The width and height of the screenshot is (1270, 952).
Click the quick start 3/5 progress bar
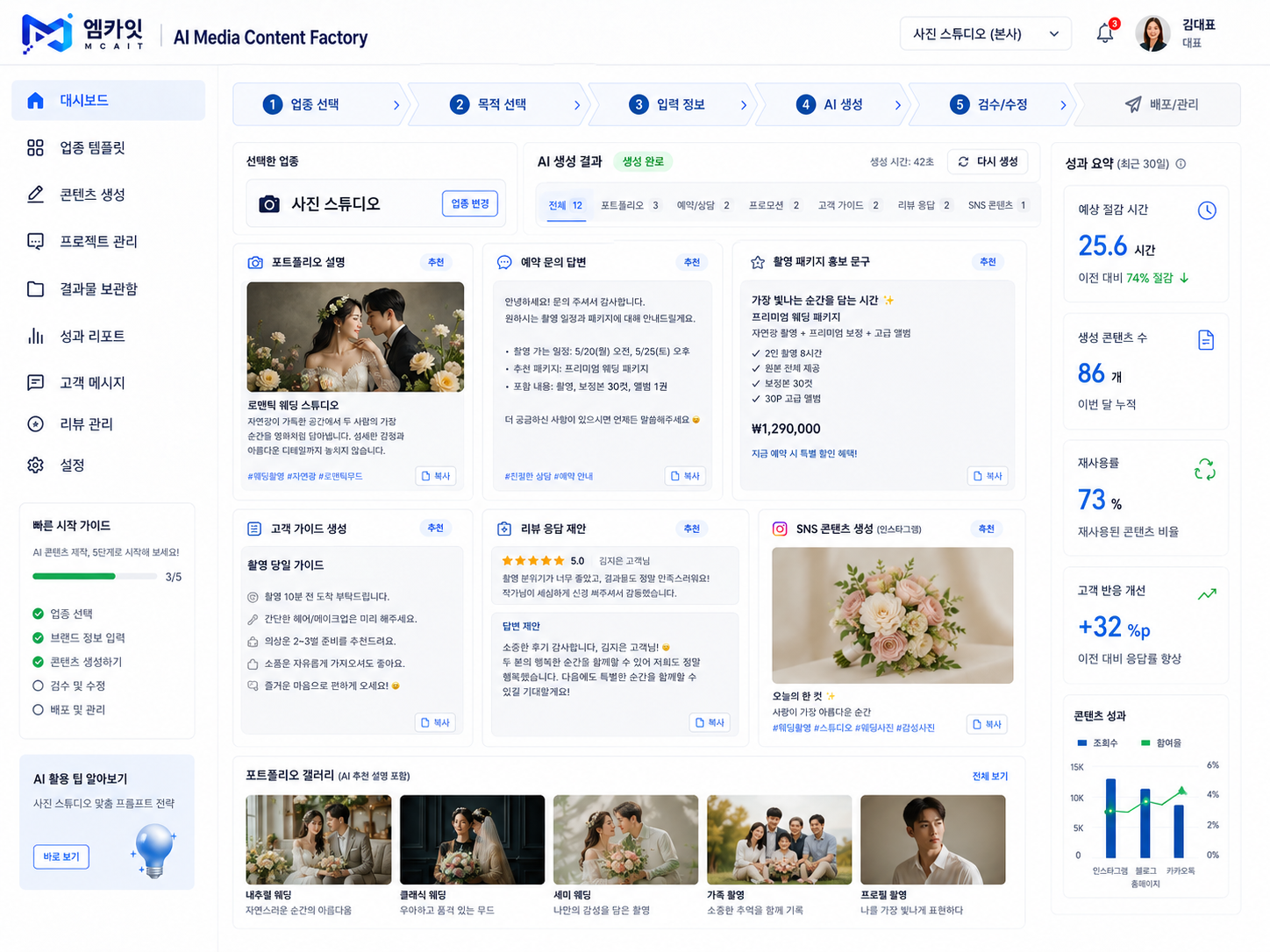pos(95,576)
